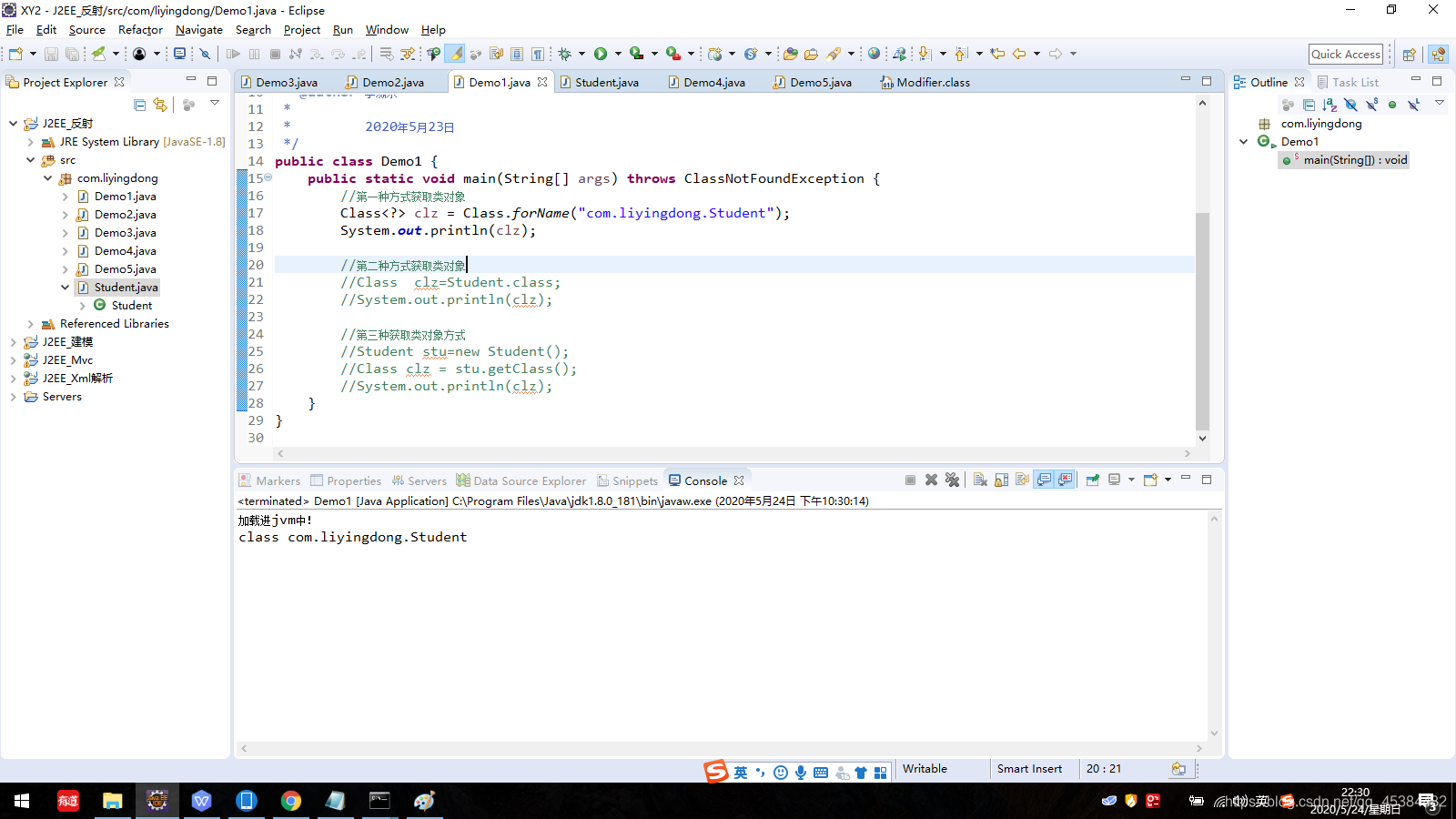This screenshot has height=819, width=1456.
Task: Click Clear Console icon
Action: [x=980, y=480]
